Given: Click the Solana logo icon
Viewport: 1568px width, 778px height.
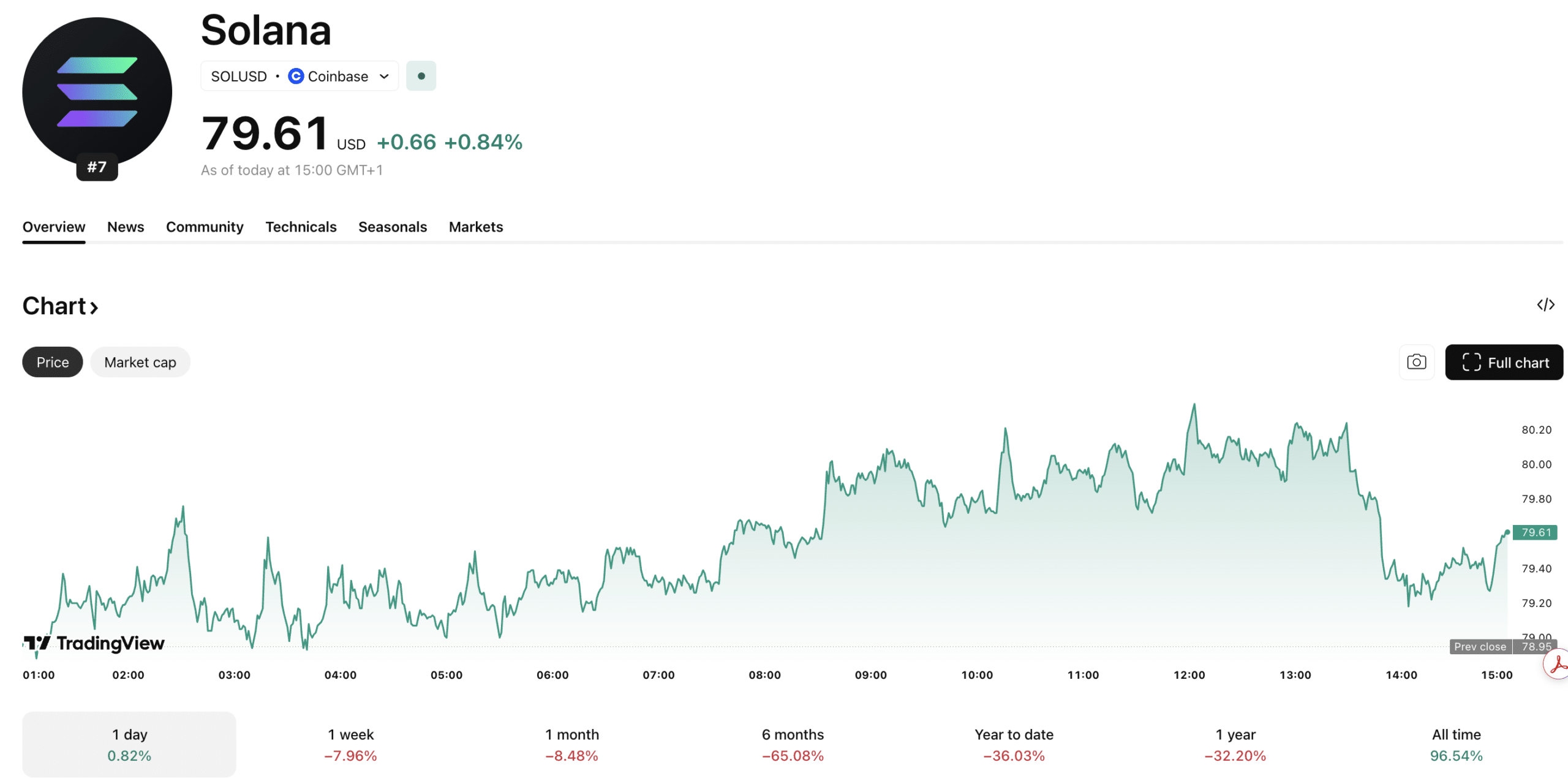Looking at the screenshot, I should pos(97,92).
